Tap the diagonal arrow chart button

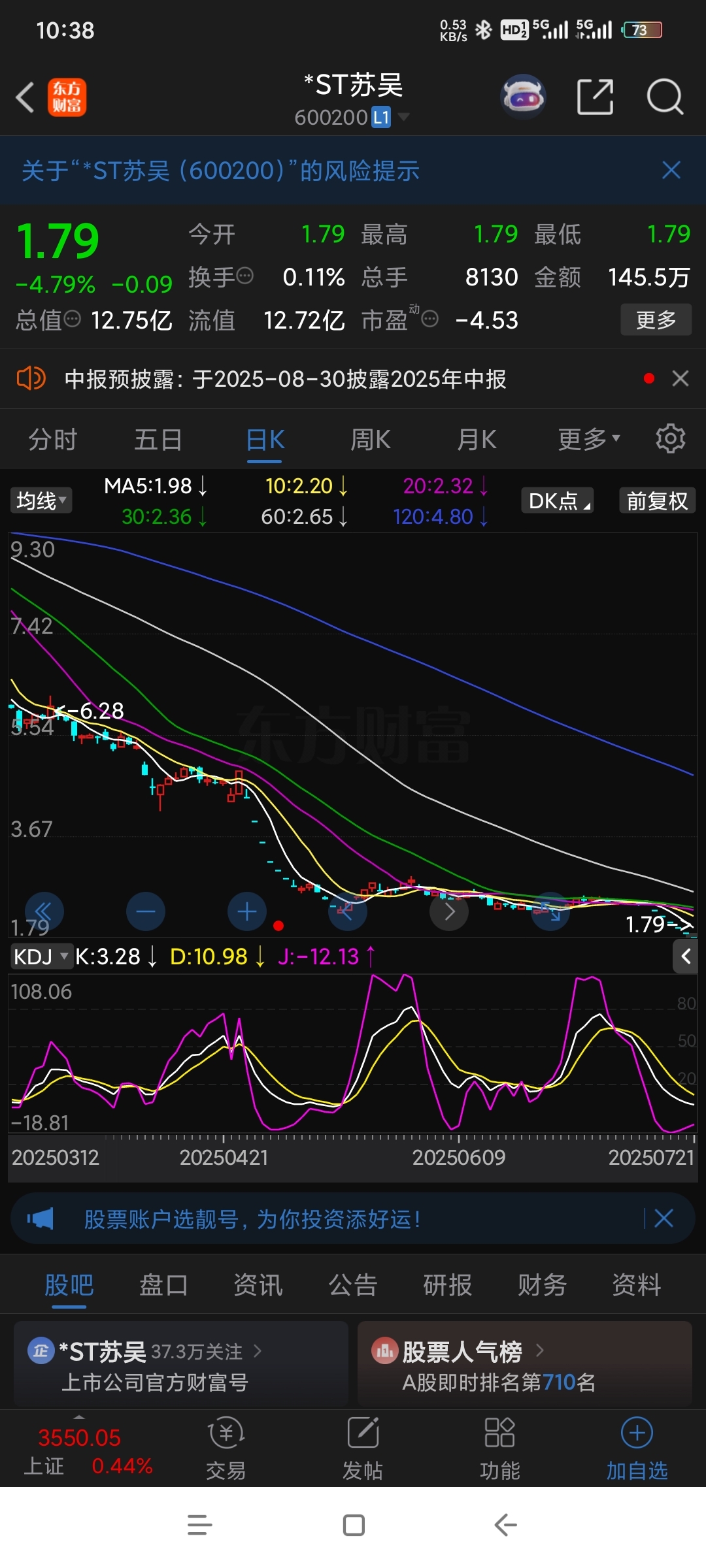(x=550, y=911)
